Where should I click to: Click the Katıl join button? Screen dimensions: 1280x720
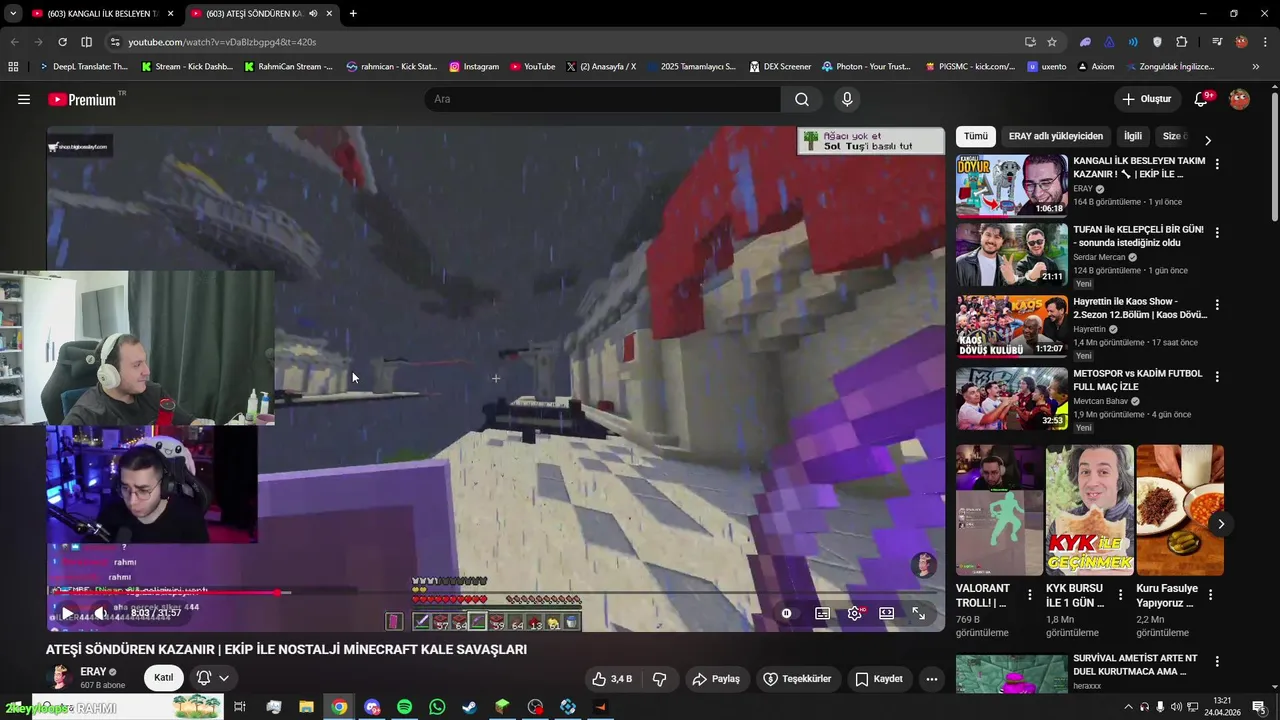coord(163,678)
